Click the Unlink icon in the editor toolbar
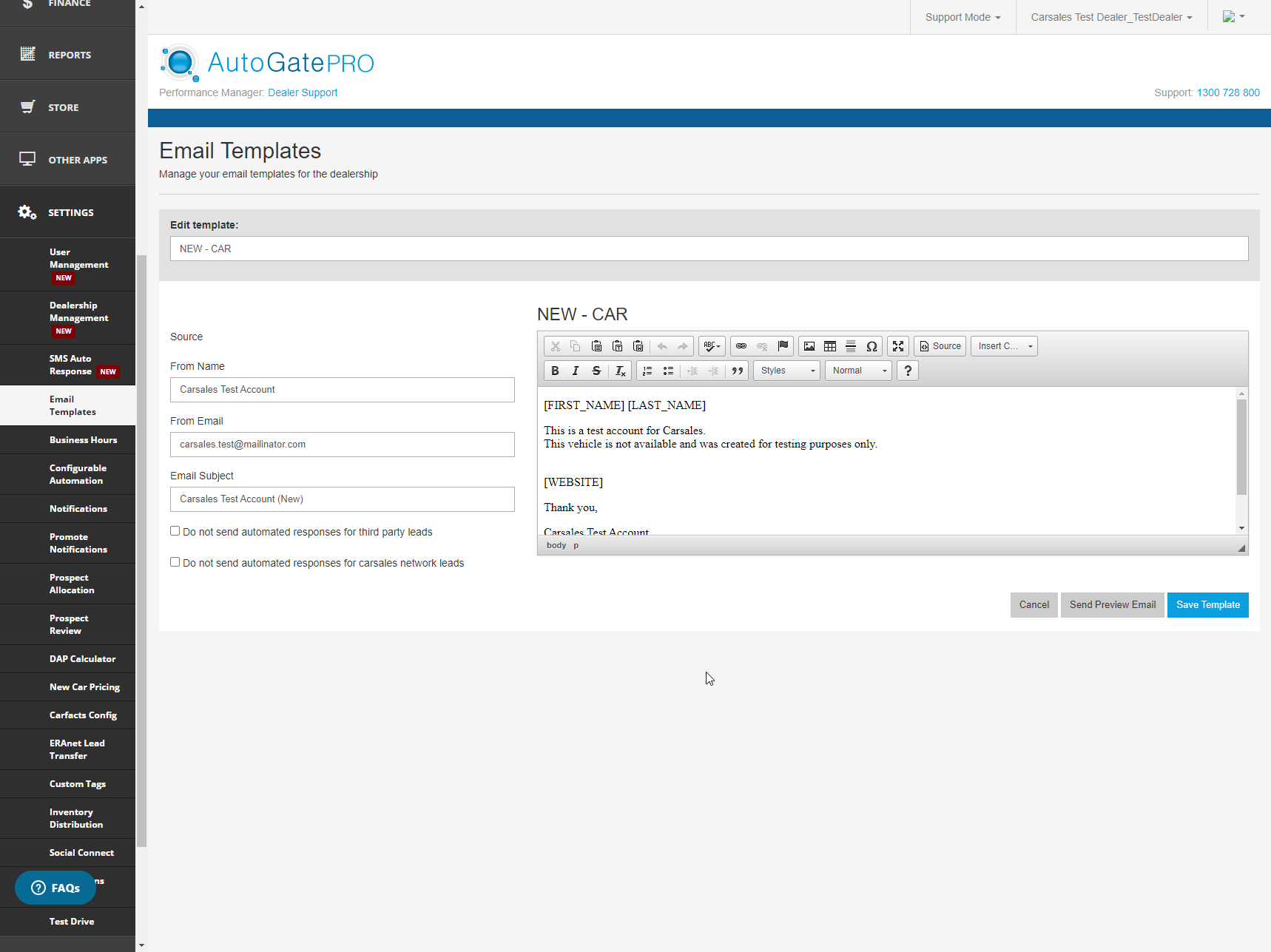Screen dimensions: 1271x952 [x=762, y=346]
